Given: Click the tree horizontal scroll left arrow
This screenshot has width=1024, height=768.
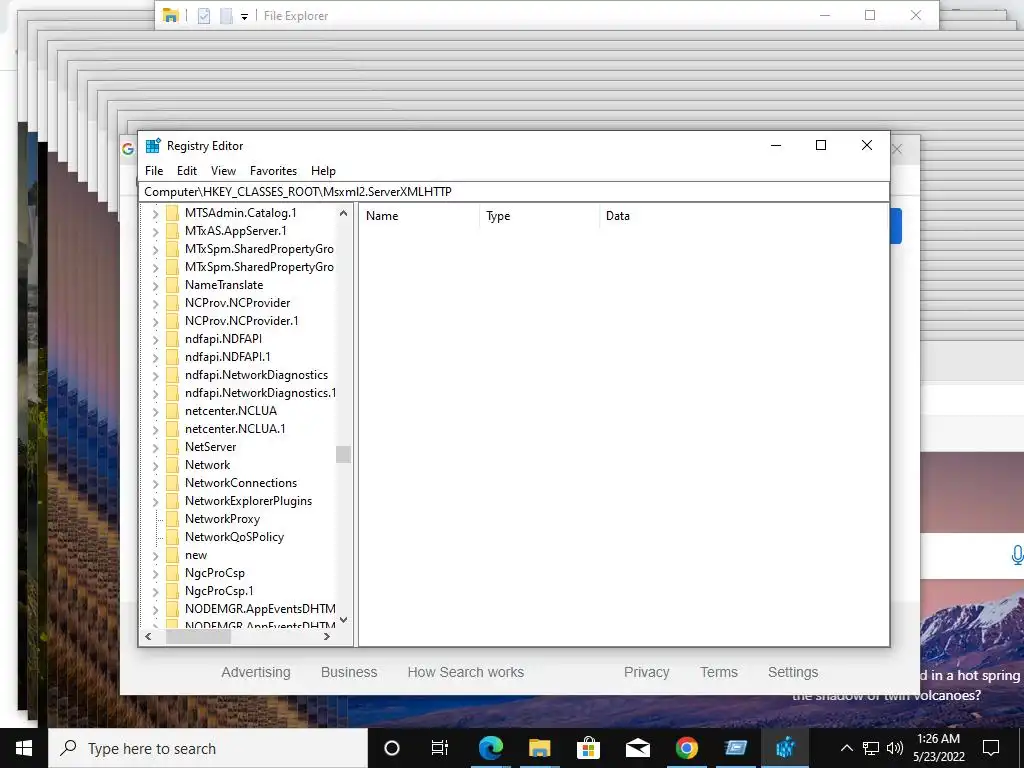Looking at the screenshot, I should tap(148, 637).
